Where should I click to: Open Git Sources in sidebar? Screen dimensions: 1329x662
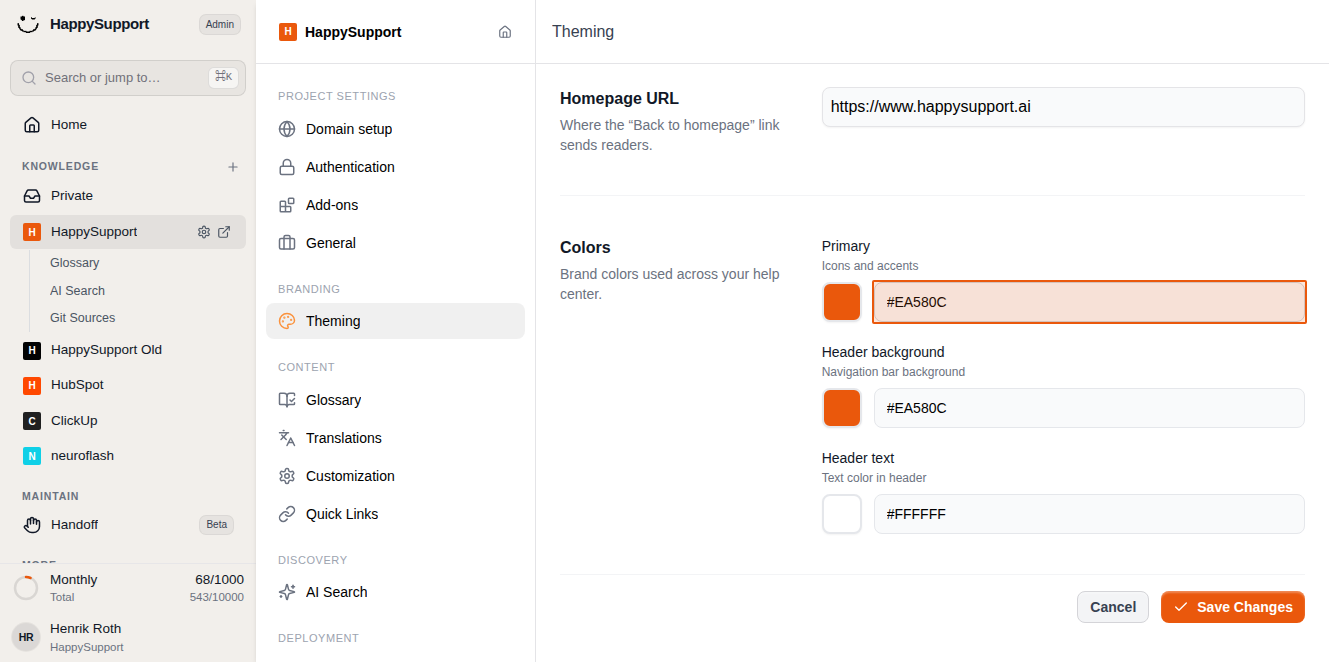[82, 318]
